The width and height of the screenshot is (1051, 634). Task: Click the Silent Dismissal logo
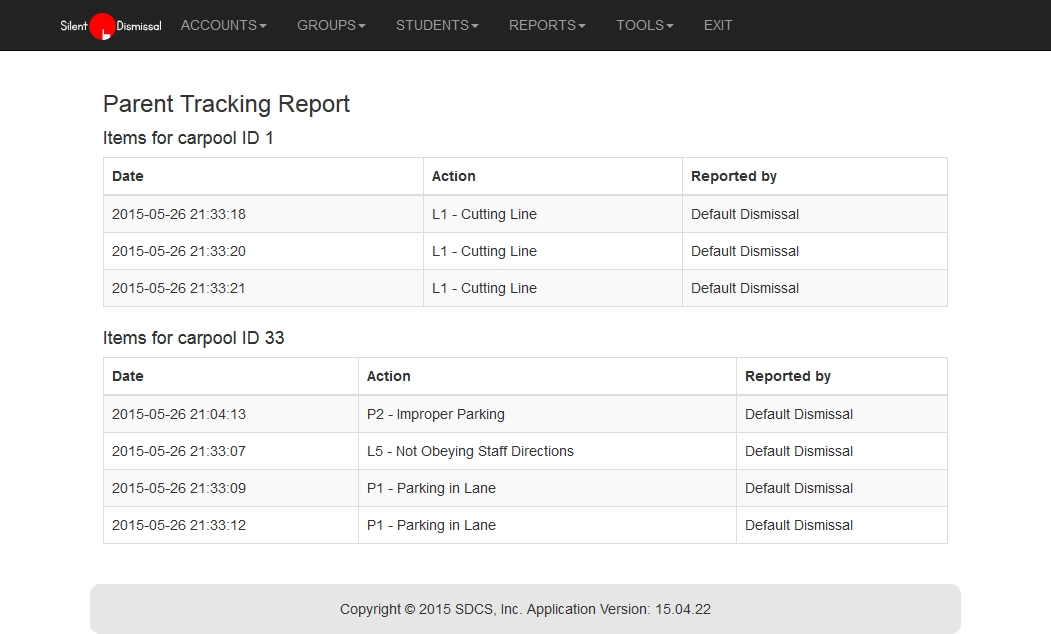pyautogui.click(x=110, y=26)
